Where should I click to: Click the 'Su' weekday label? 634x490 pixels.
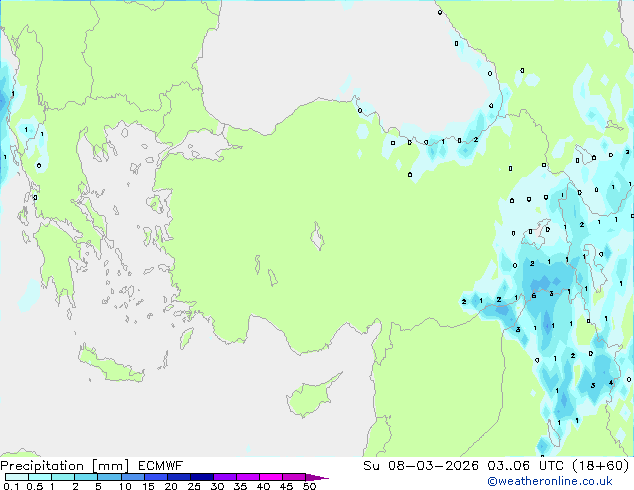371,466
